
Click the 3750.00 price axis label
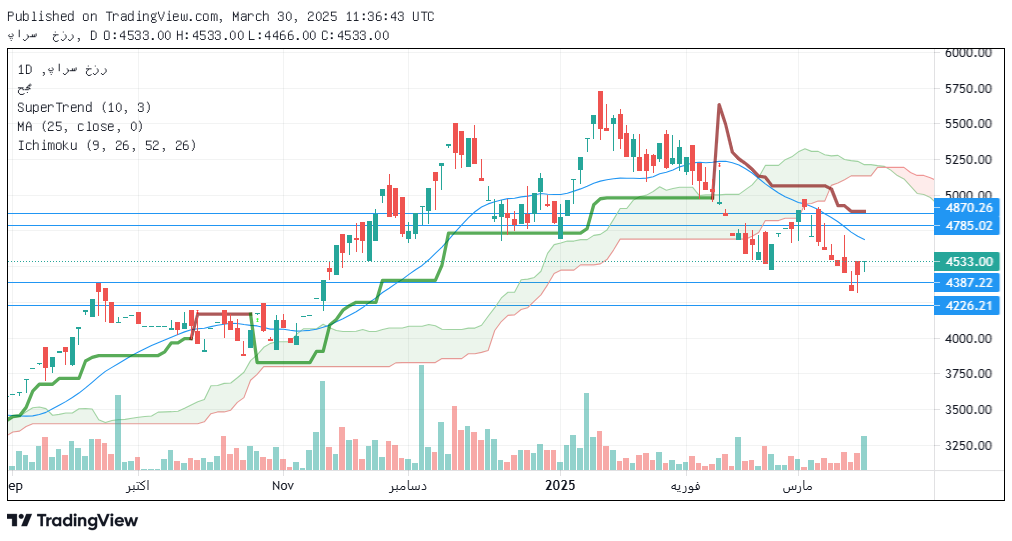tap(968, 374)
